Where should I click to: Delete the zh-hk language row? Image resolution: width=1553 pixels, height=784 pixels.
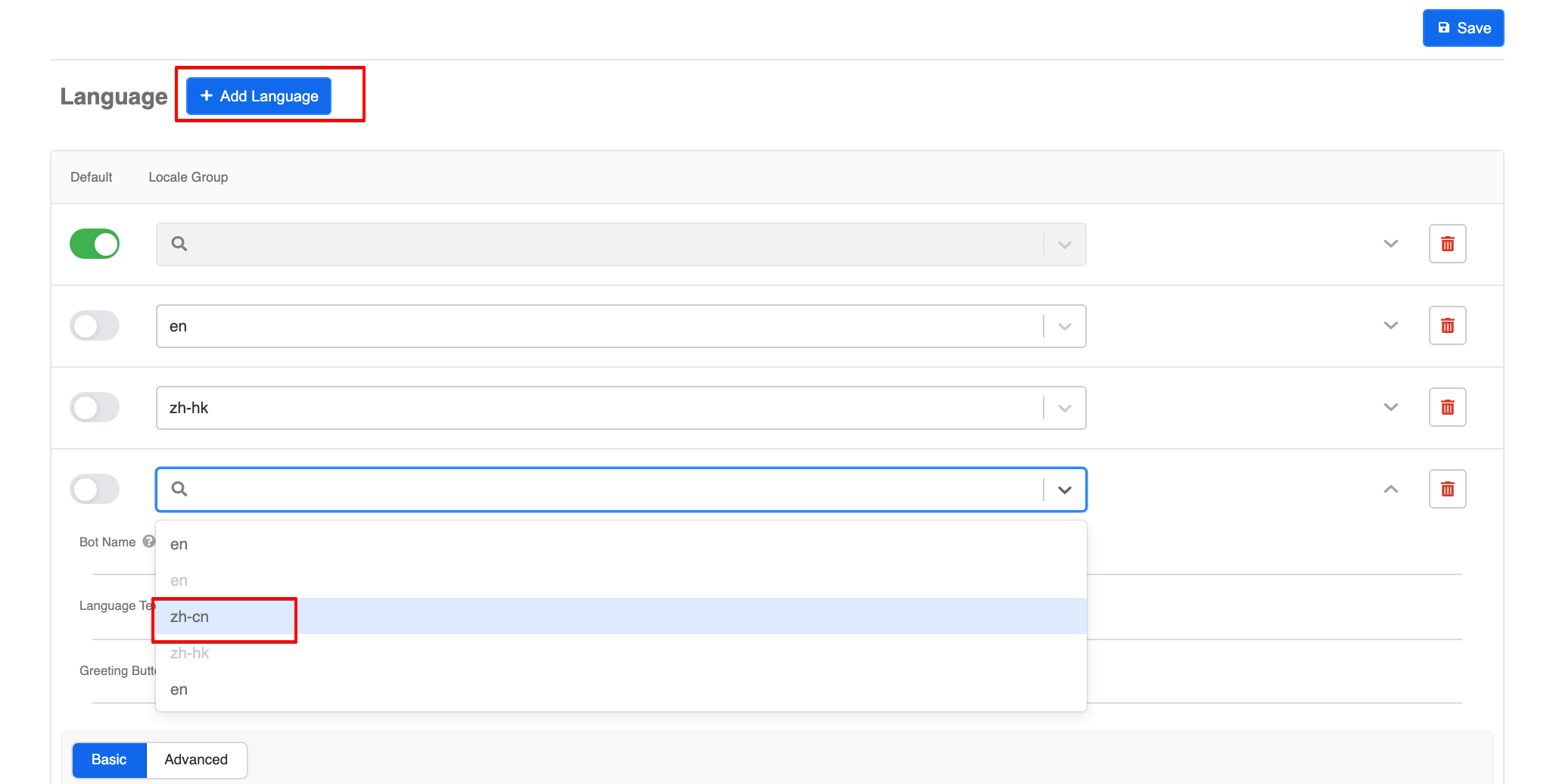pos(1447,407)
